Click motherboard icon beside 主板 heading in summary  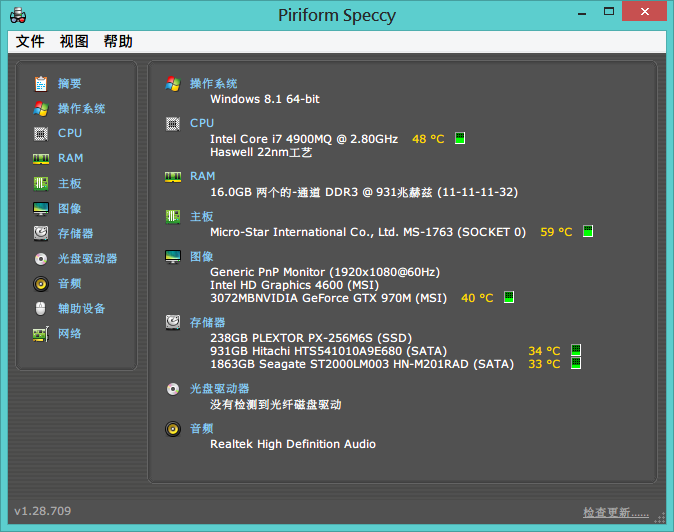(173, 217)
